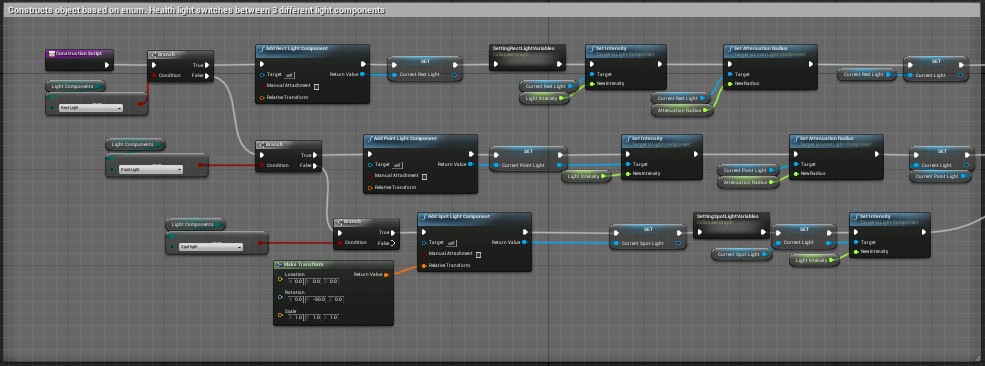Screen dimensions: 985x366
Task: Click Condition pin of Branch feeding Add Spot Light
Action: 340,242
